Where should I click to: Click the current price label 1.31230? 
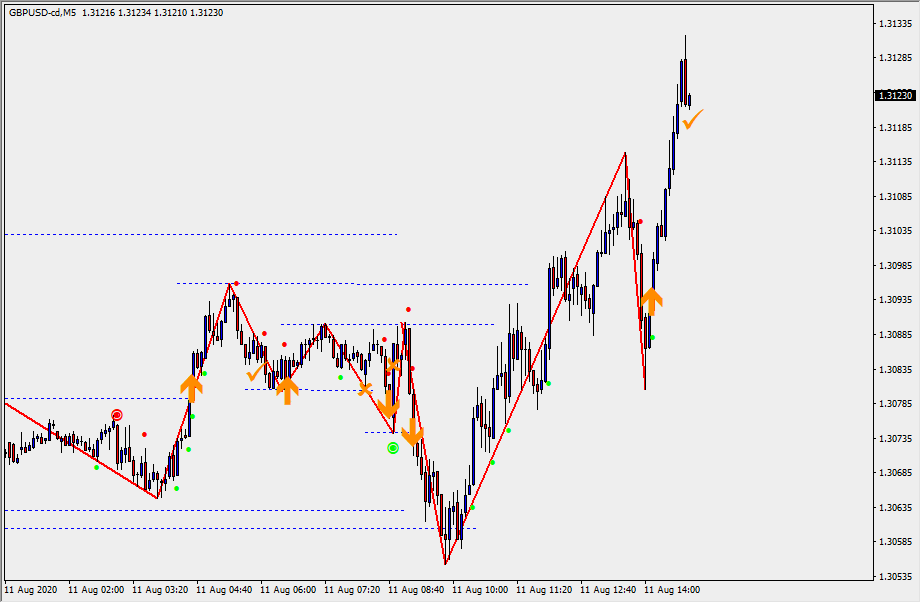click(893, 95)
